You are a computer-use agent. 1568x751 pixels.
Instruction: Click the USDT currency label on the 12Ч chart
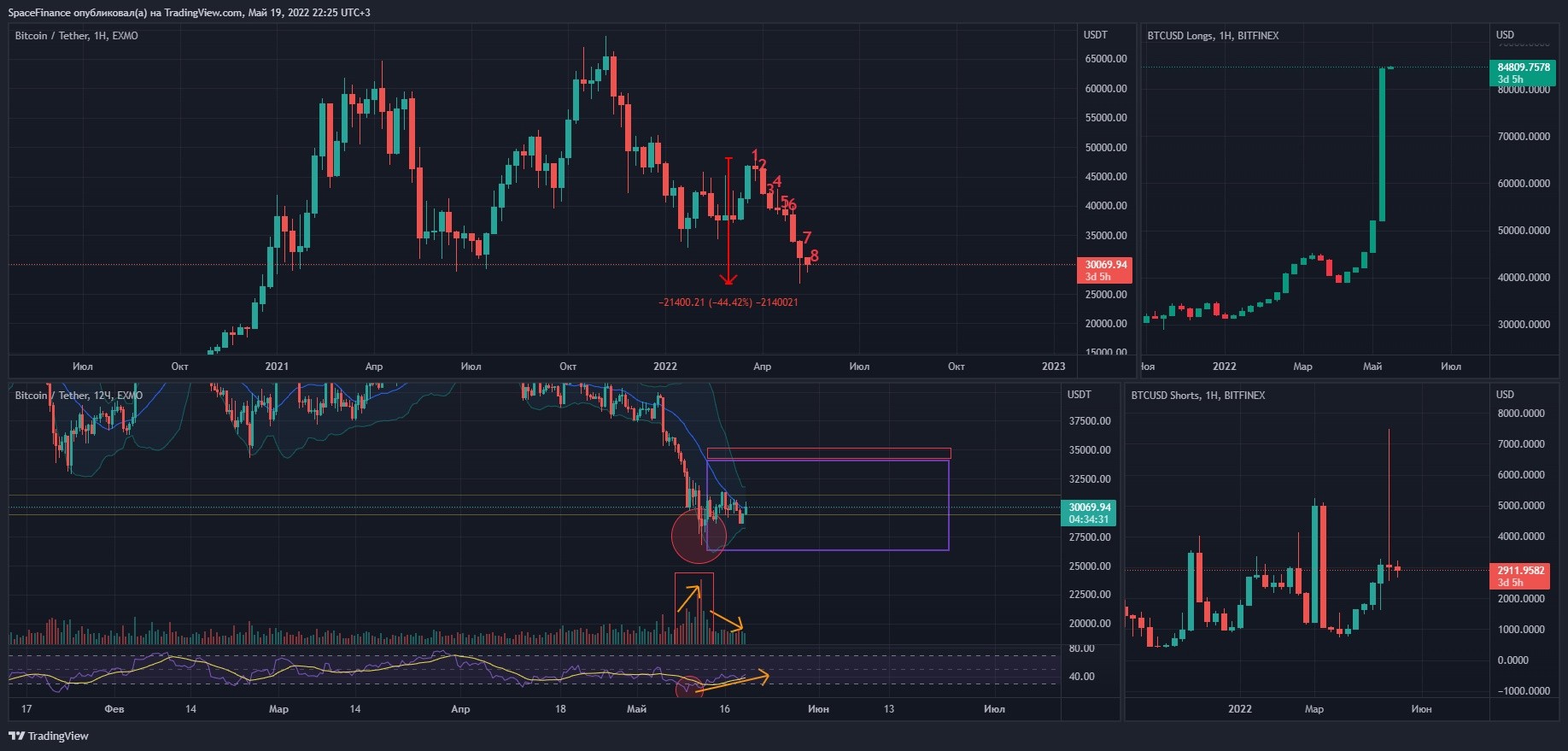click(1079, 395)
